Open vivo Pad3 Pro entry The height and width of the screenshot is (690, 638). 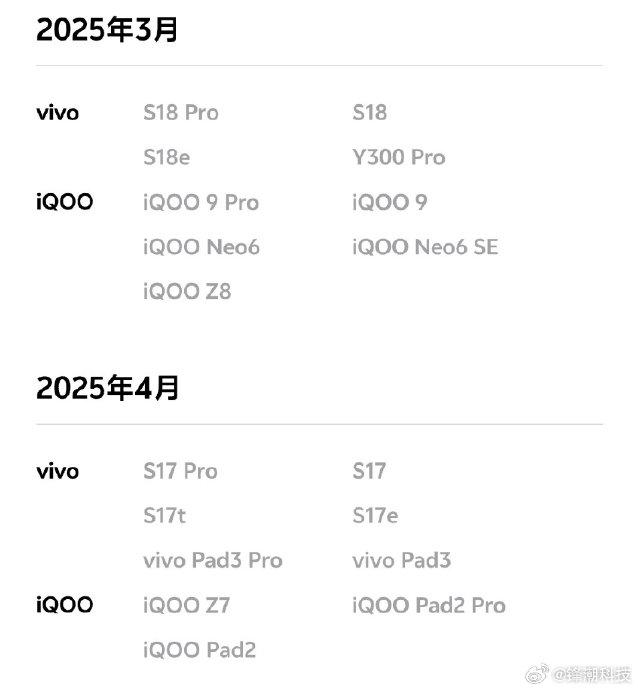click(213, 561)
